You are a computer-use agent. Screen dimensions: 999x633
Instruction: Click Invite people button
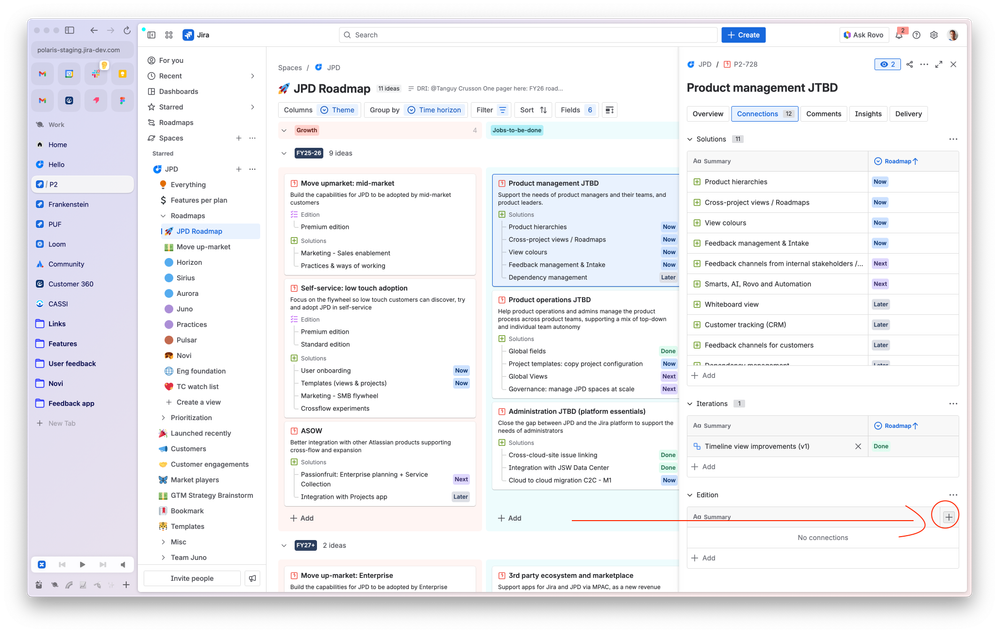[x=192, y=579]
